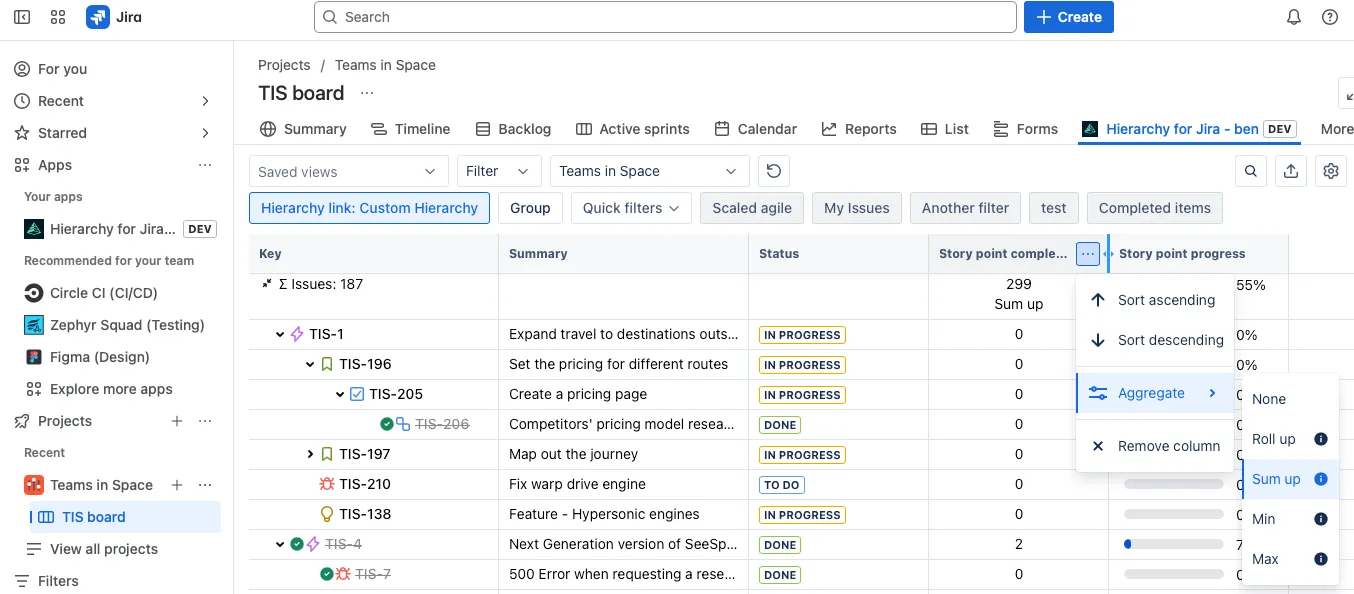Select Remove column in the column menu
Screen dimensions: 1354x594
(x=1155, y=446)
